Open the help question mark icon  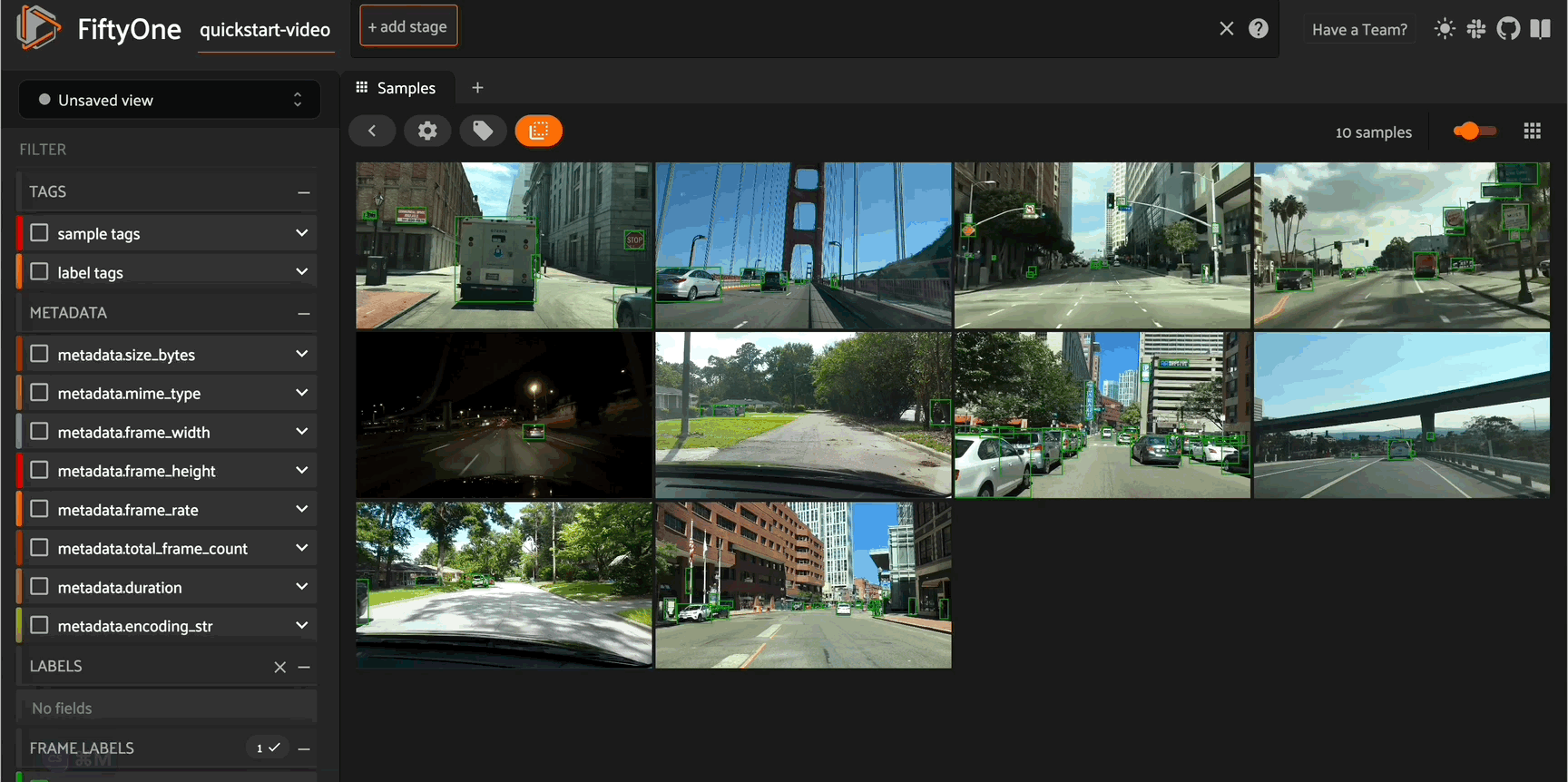click(1259, 28)
